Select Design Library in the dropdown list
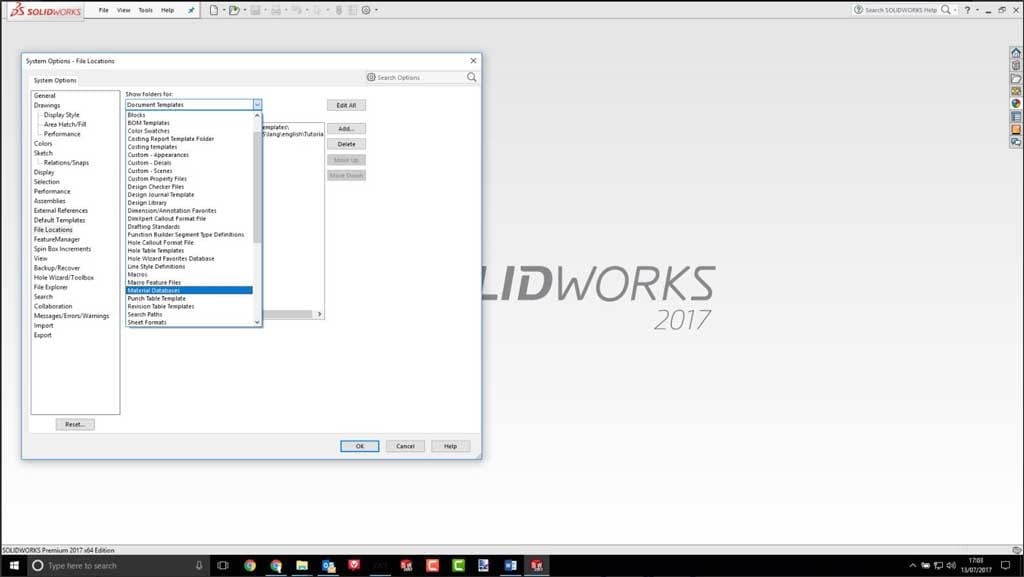 (x=189, y=203)
